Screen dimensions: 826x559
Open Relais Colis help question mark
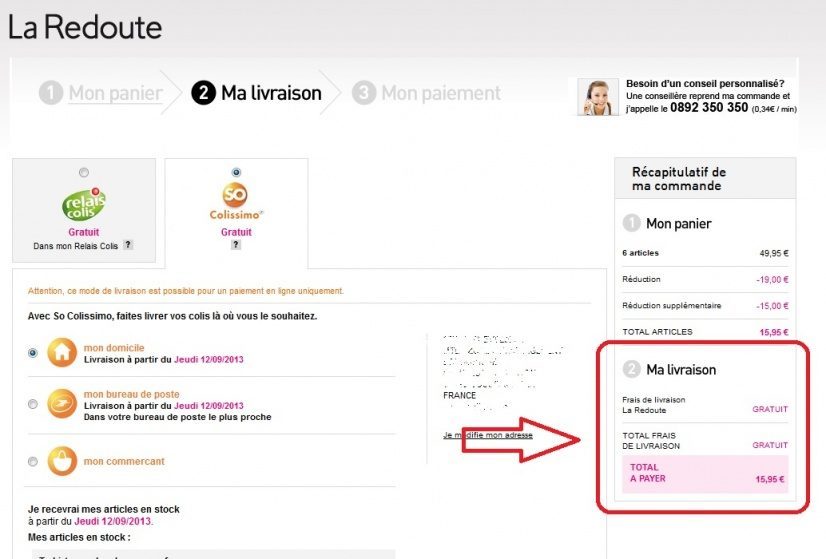128,245
